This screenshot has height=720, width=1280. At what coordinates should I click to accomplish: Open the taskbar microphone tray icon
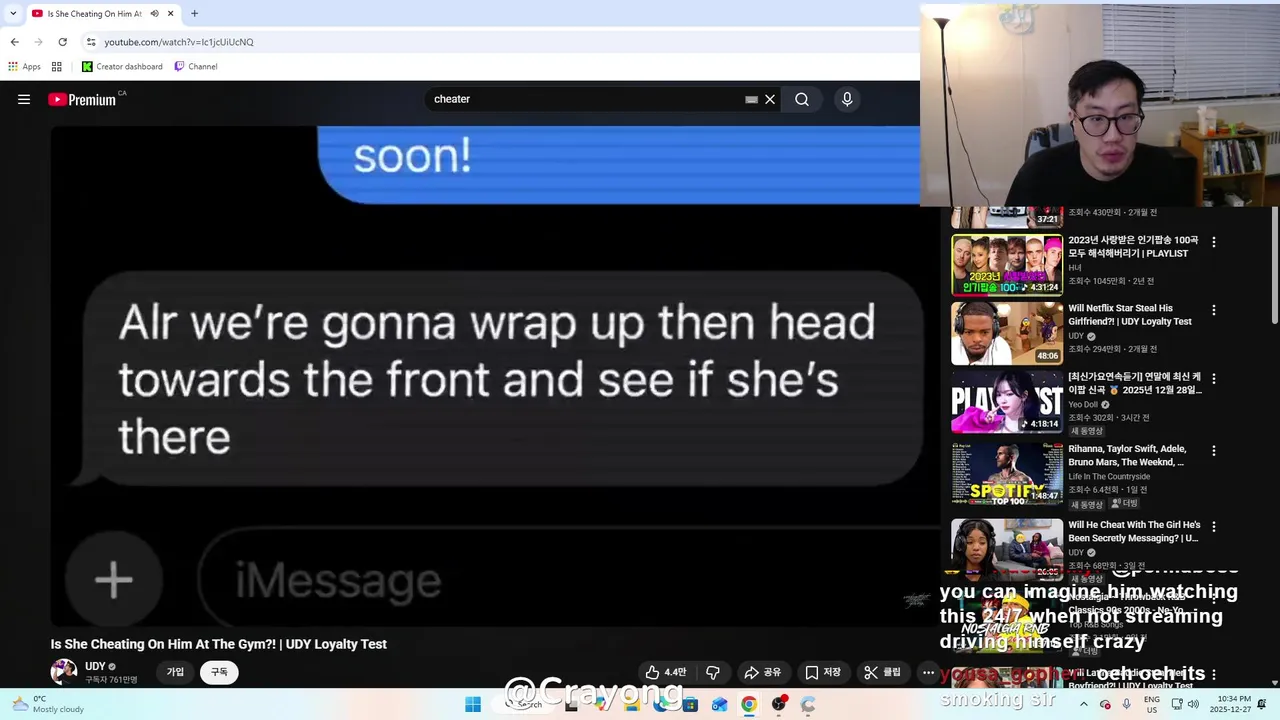tap(1127, 704)
